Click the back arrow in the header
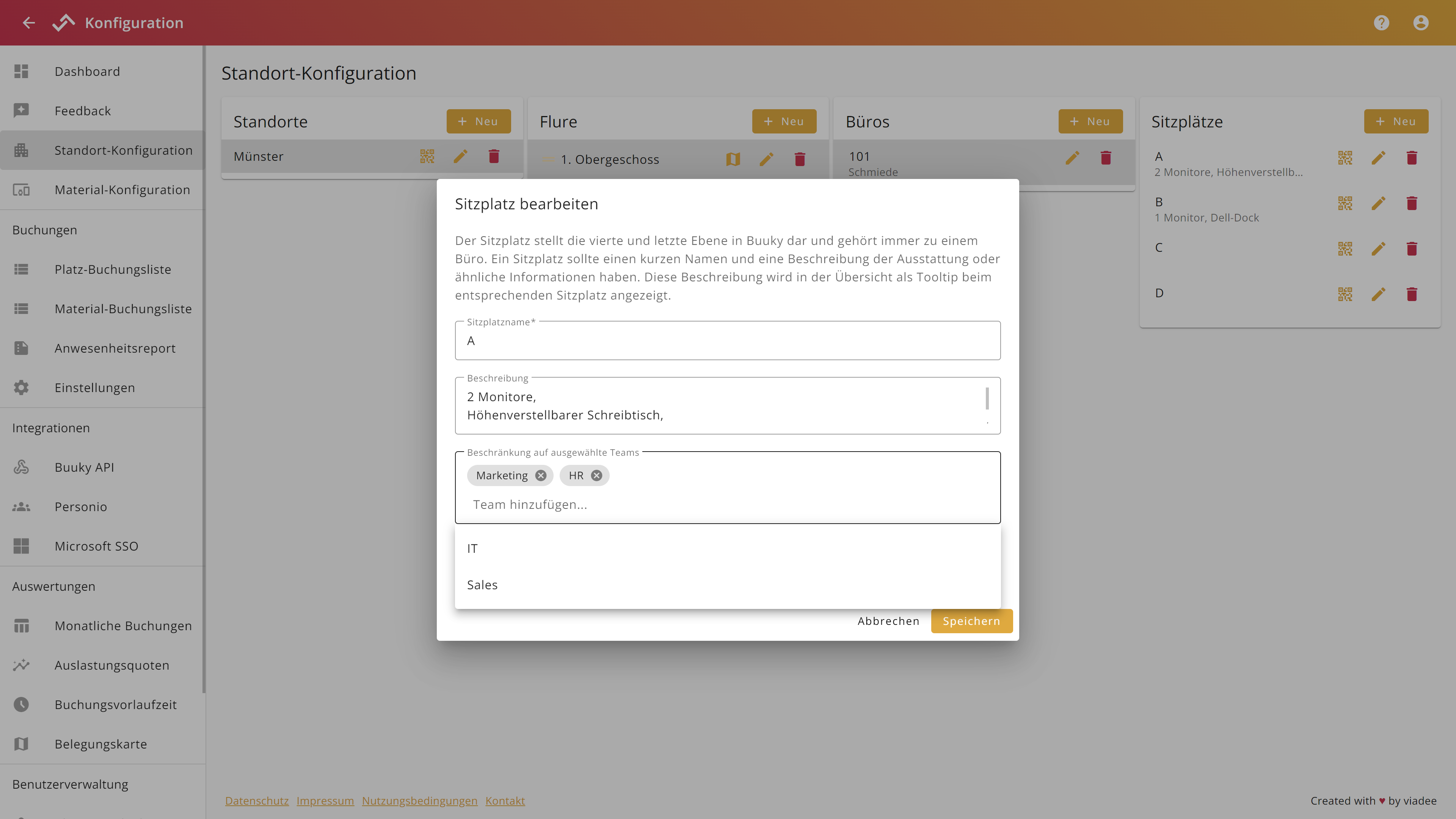Viewport: 1456px width, 819px height. [29, 23]
